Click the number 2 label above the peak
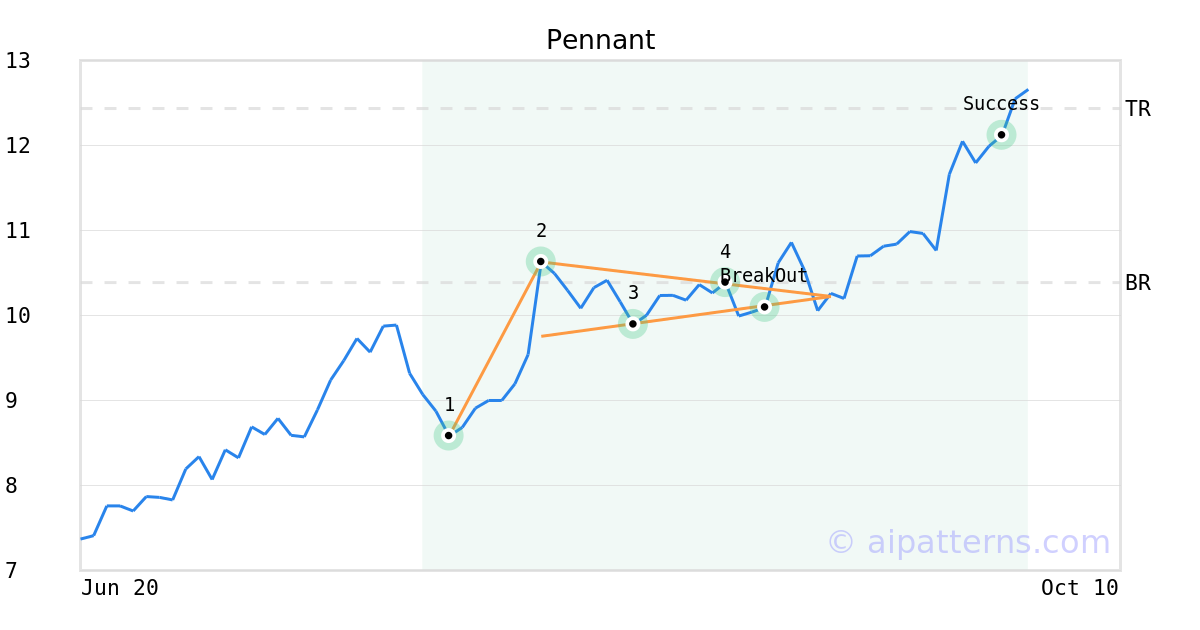Screen dimensions: 1200x630 point(541,231)
